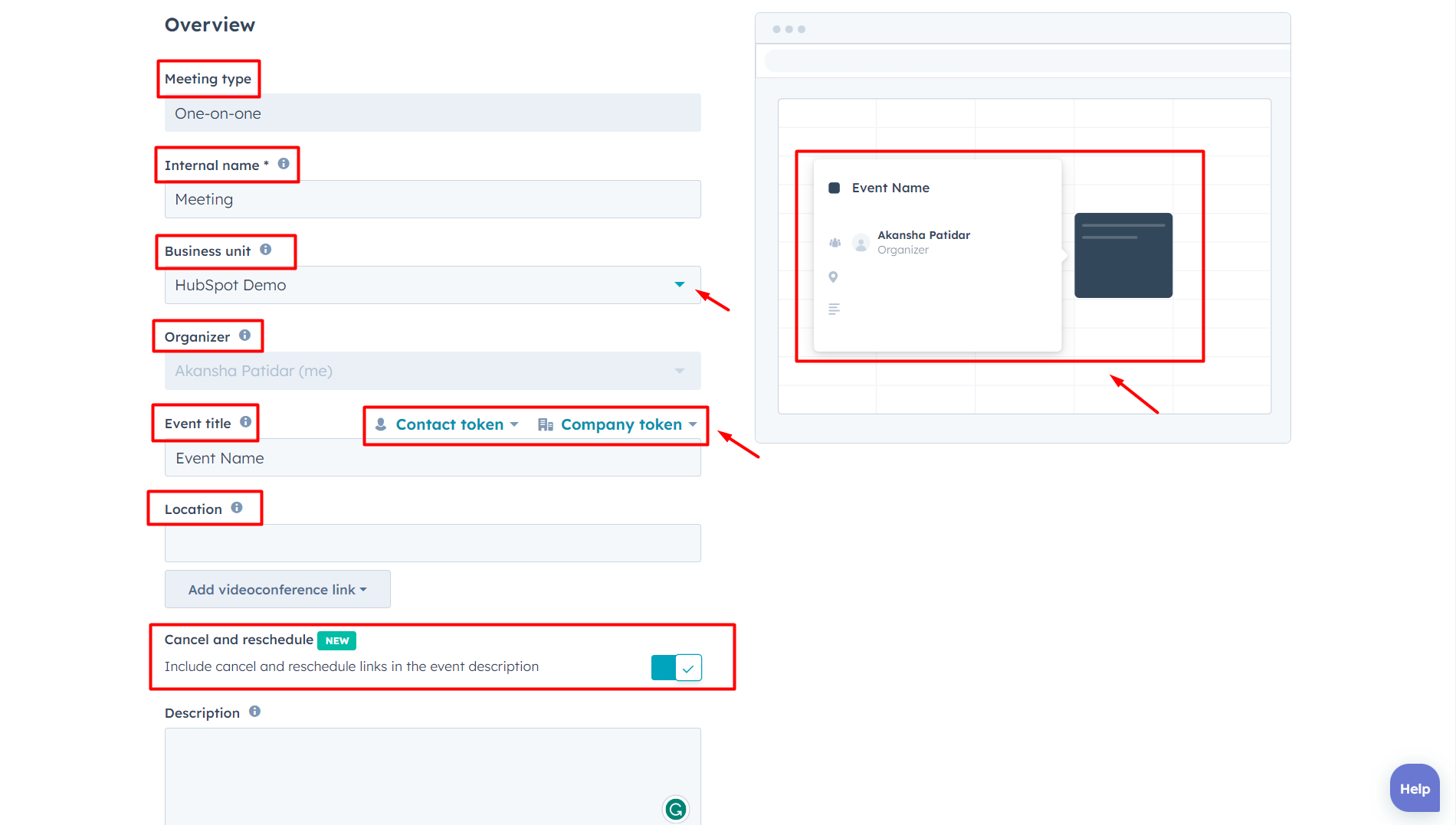1456x825 pixels.
Task: Open Add videoconference link dropdown
Action: [x=277, y=589]
